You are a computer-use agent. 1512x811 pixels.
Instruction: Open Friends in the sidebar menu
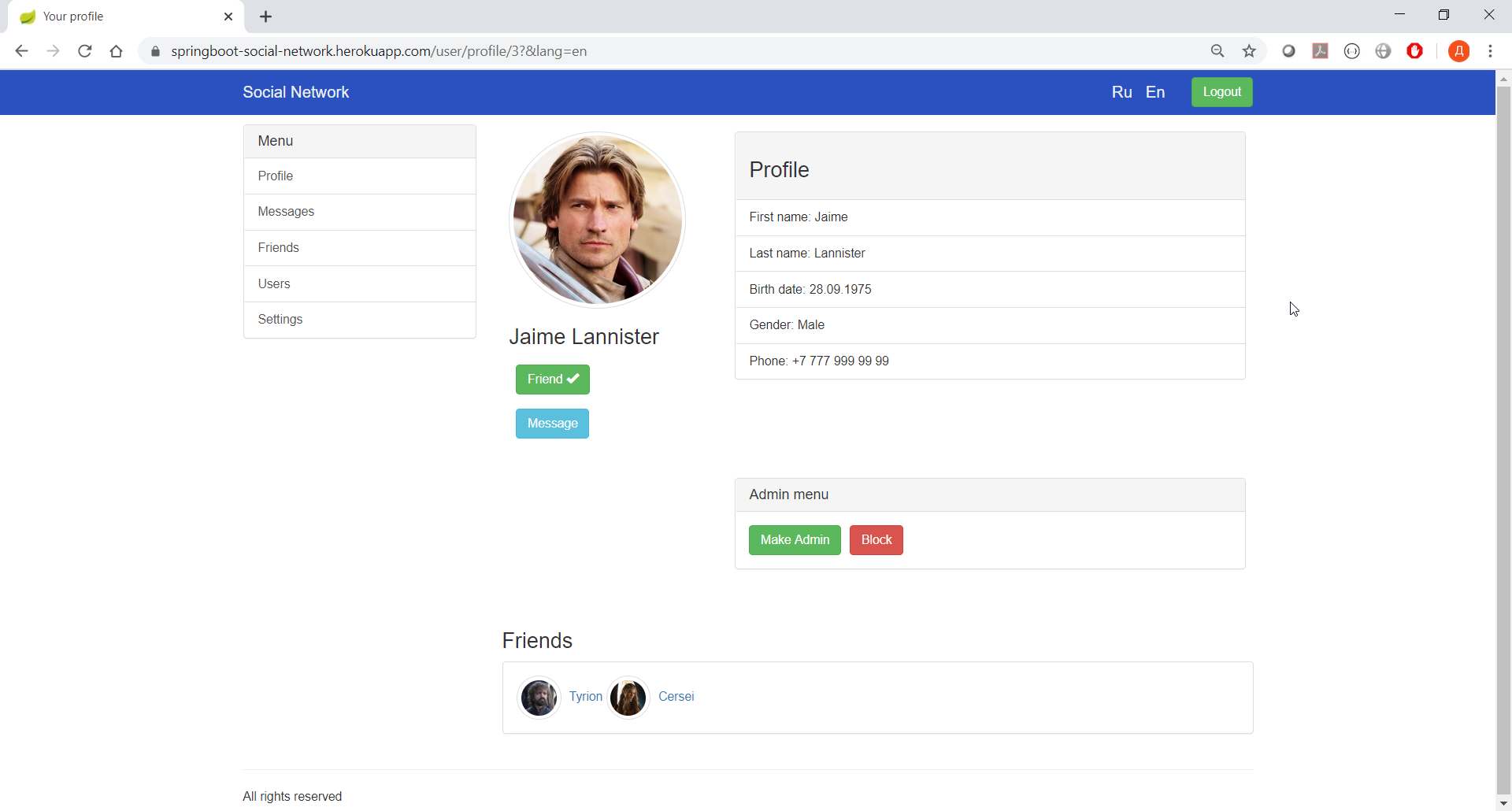[x=360, y=248]
